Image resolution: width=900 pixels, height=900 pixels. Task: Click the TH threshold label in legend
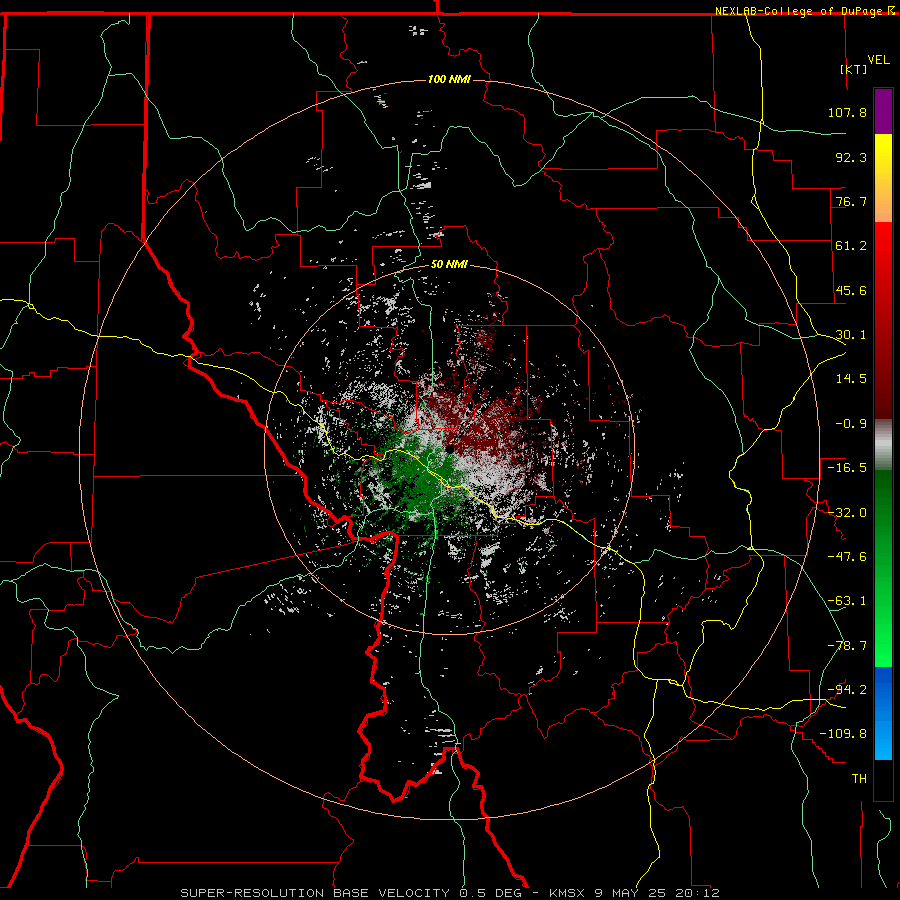click(859, 779)
